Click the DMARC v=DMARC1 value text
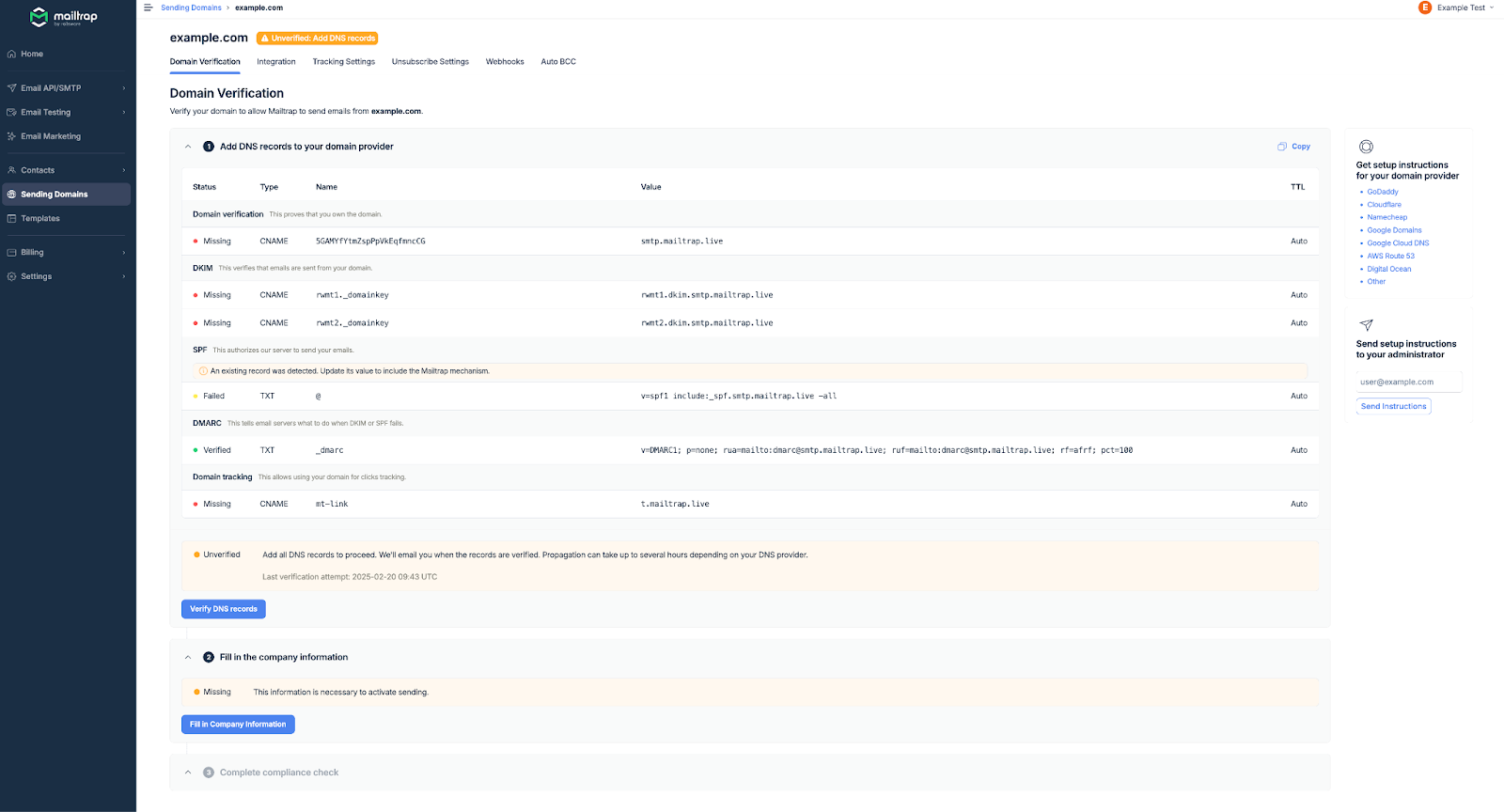The image size is (1504, 812). pos(886,450)
